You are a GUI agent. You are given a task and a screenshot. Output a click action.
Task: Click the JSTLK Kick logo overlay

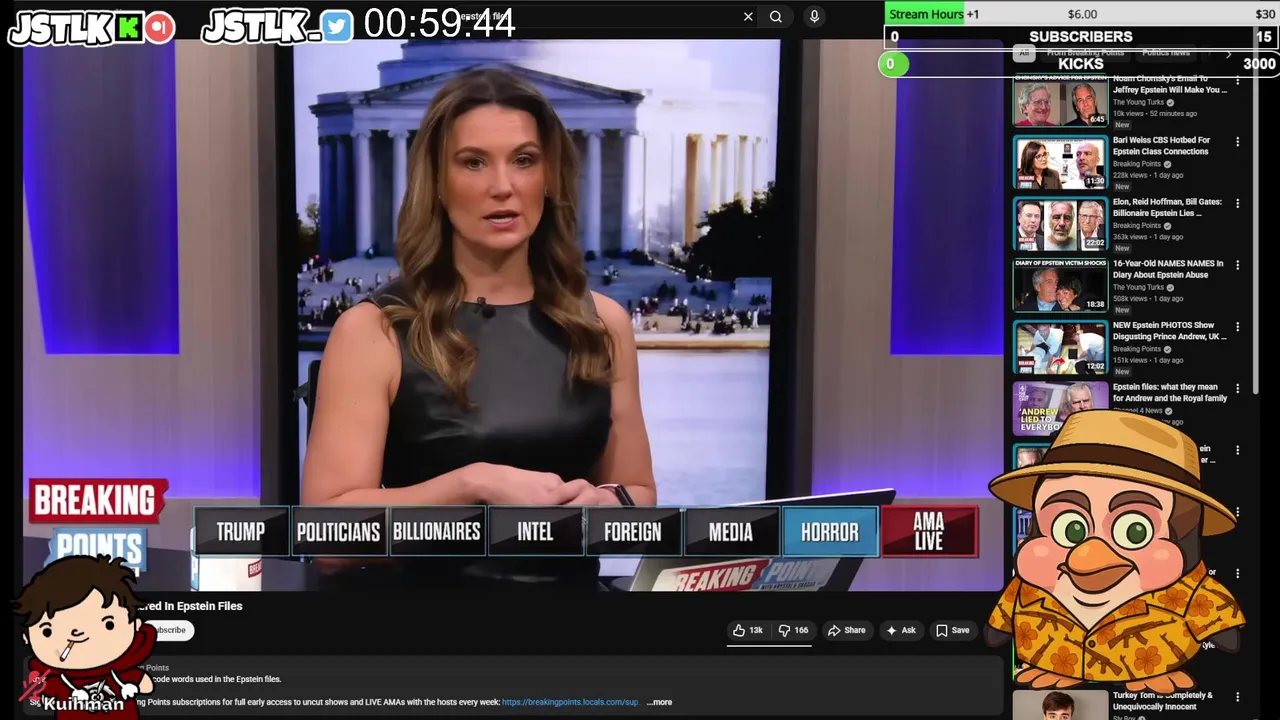(x=92, y=28)
